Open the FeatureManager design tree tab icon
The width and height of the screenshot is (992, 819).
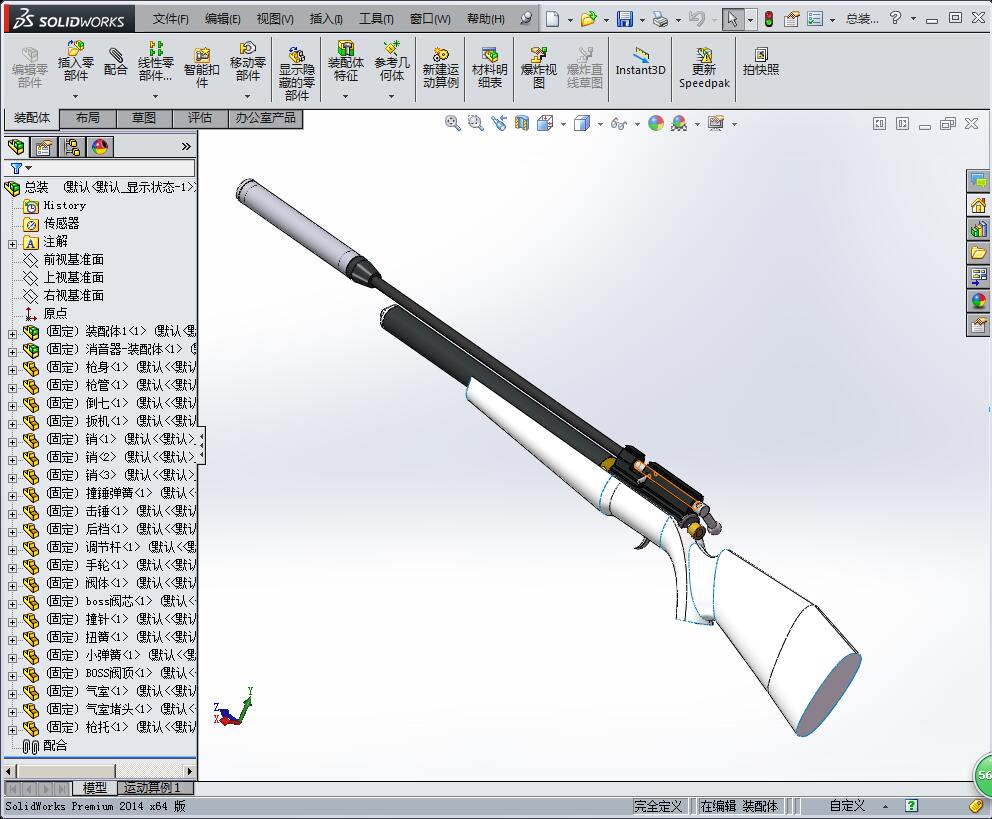(x=16, y=147)
